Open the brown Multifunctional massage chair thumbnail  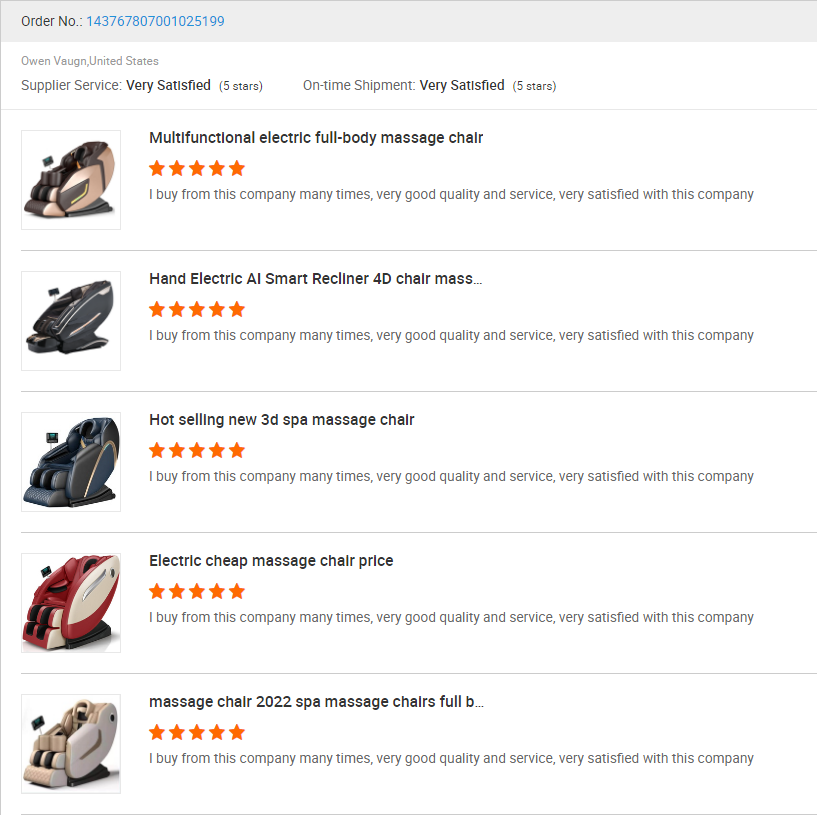tap(71, 180)
